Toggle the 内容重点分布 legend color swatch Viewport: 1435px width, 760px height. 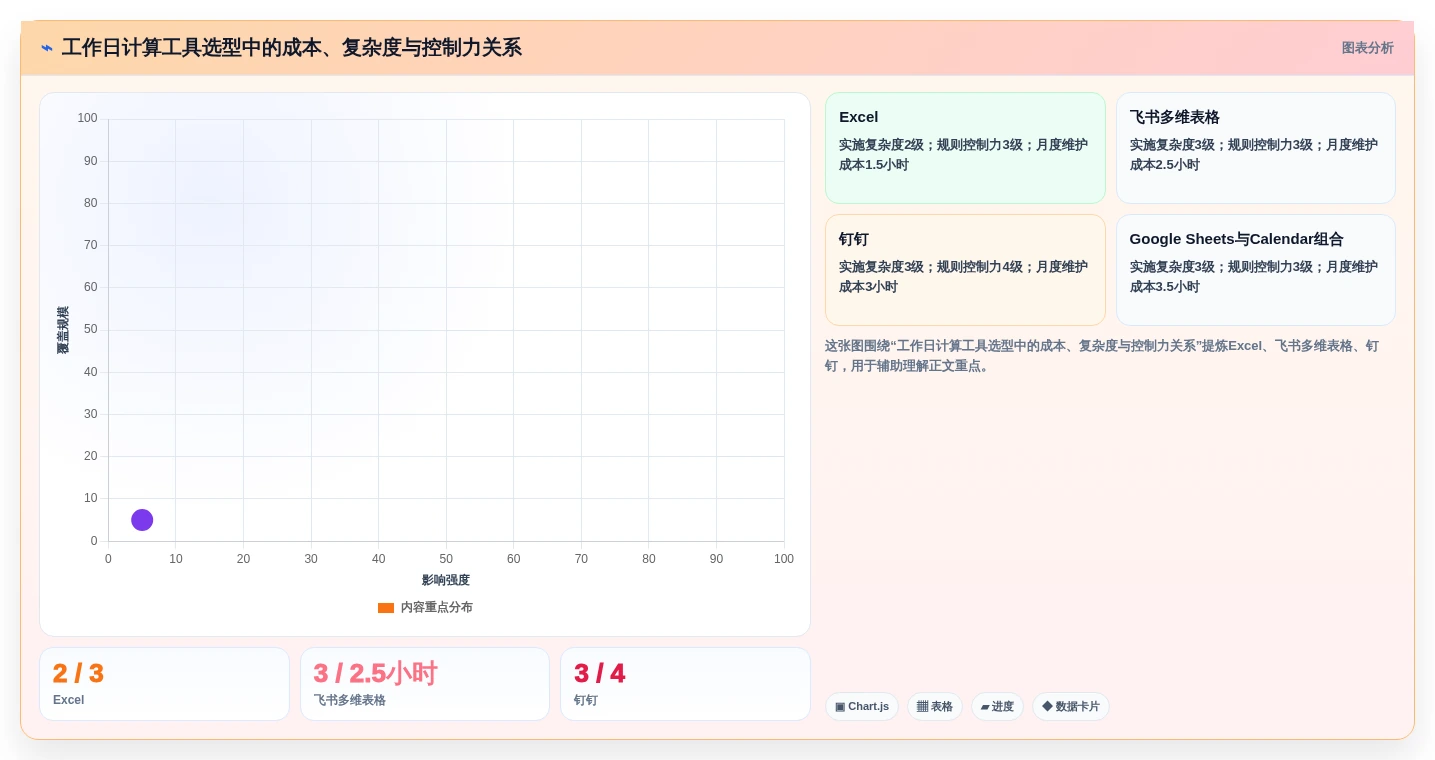[386, 608]
